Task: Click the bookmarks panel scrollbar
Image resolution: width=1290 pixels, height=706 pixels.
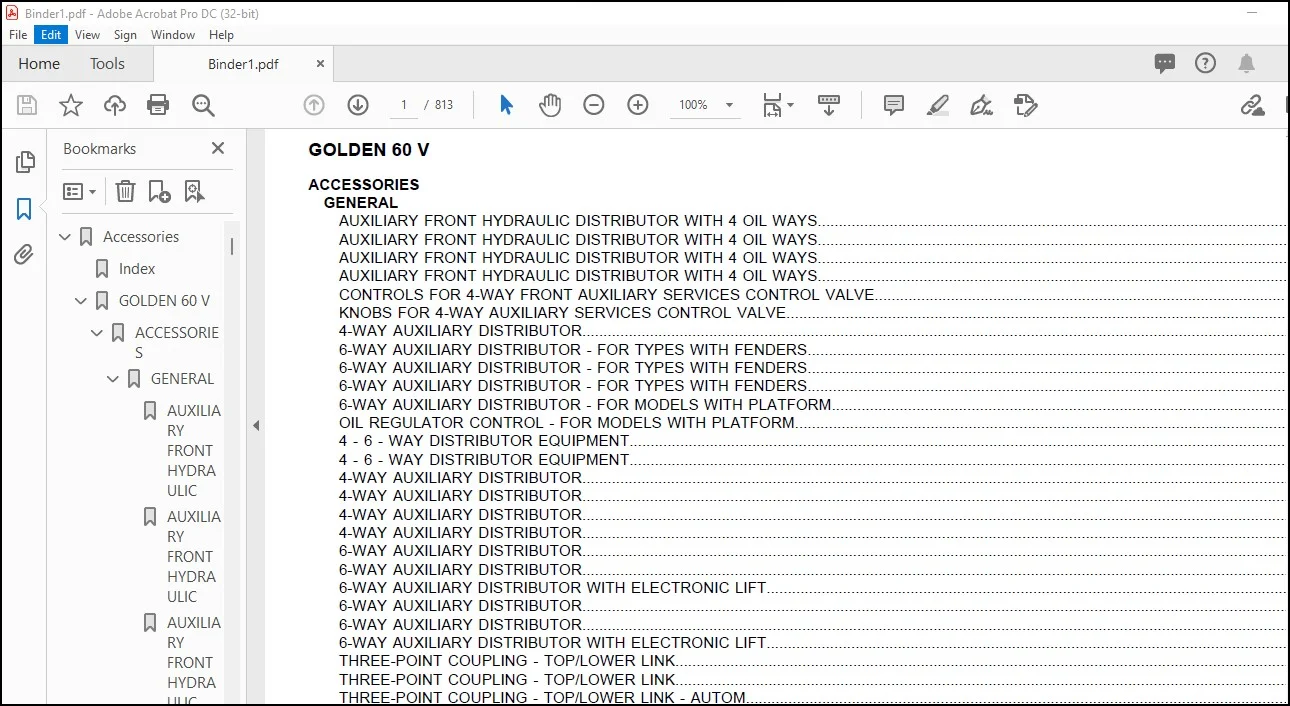Action: [x=232, y=246]
